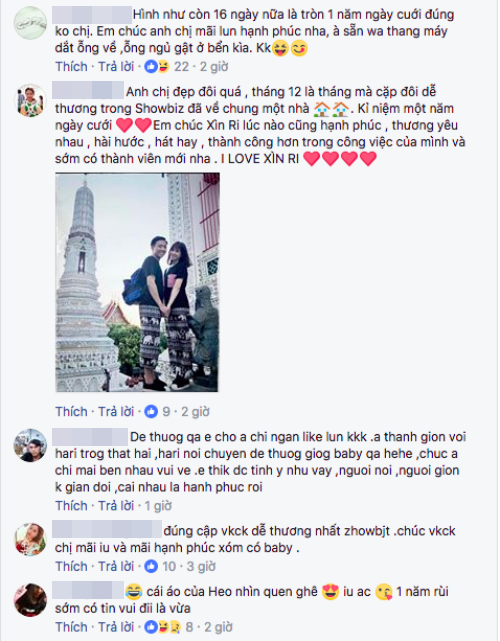This screenshot has width=500, height=641.
Task: Open avatar of commenter with couple photo
Action: coord(30,101)
